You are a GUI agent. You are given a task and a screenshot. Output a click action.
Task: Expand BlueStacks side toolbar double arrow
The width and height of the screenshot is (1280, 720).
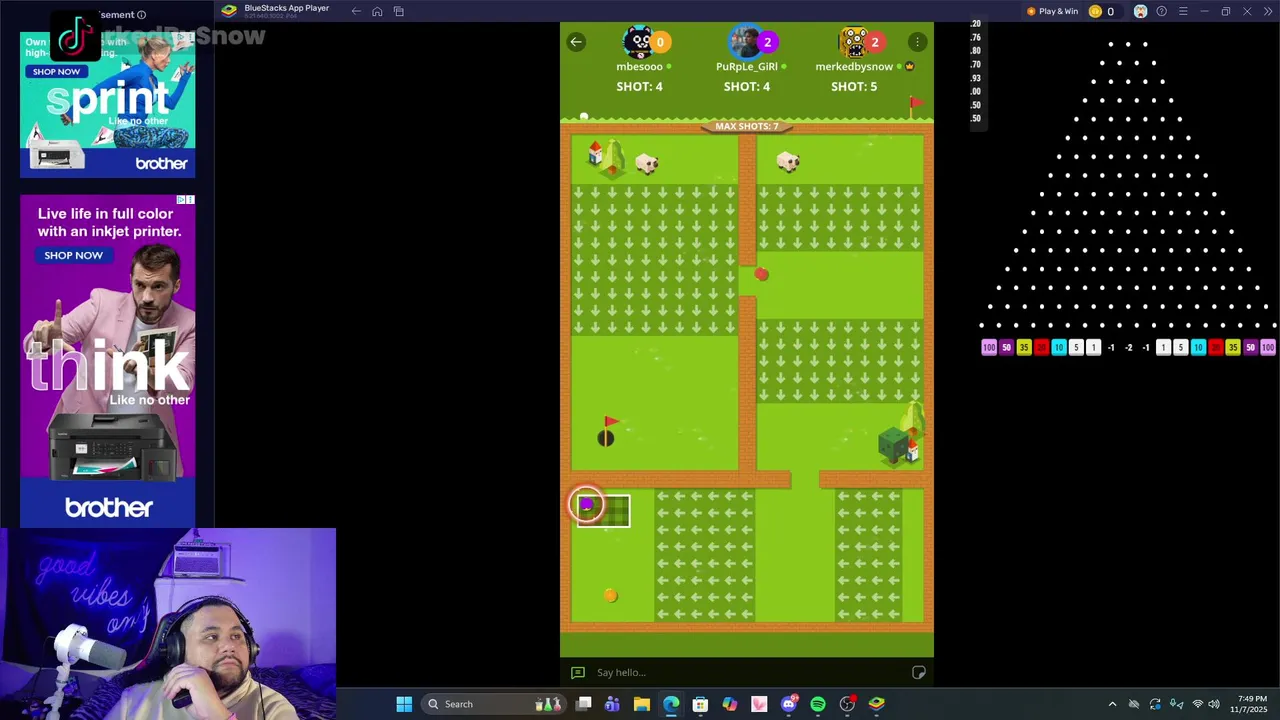pyautogui.click(x=1268, y=11)
